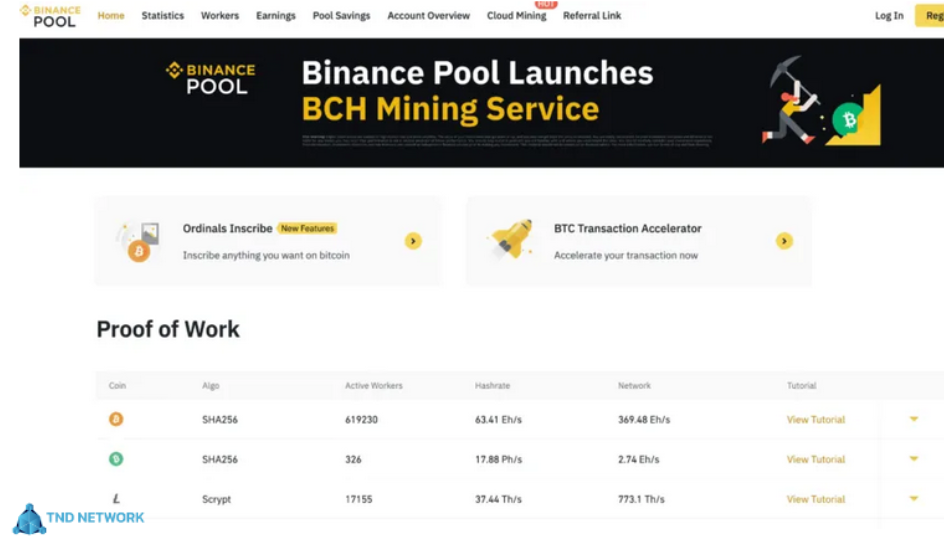
Task: Open the Earnings tab
Action: pyautogui.click(x=276, y=16)
